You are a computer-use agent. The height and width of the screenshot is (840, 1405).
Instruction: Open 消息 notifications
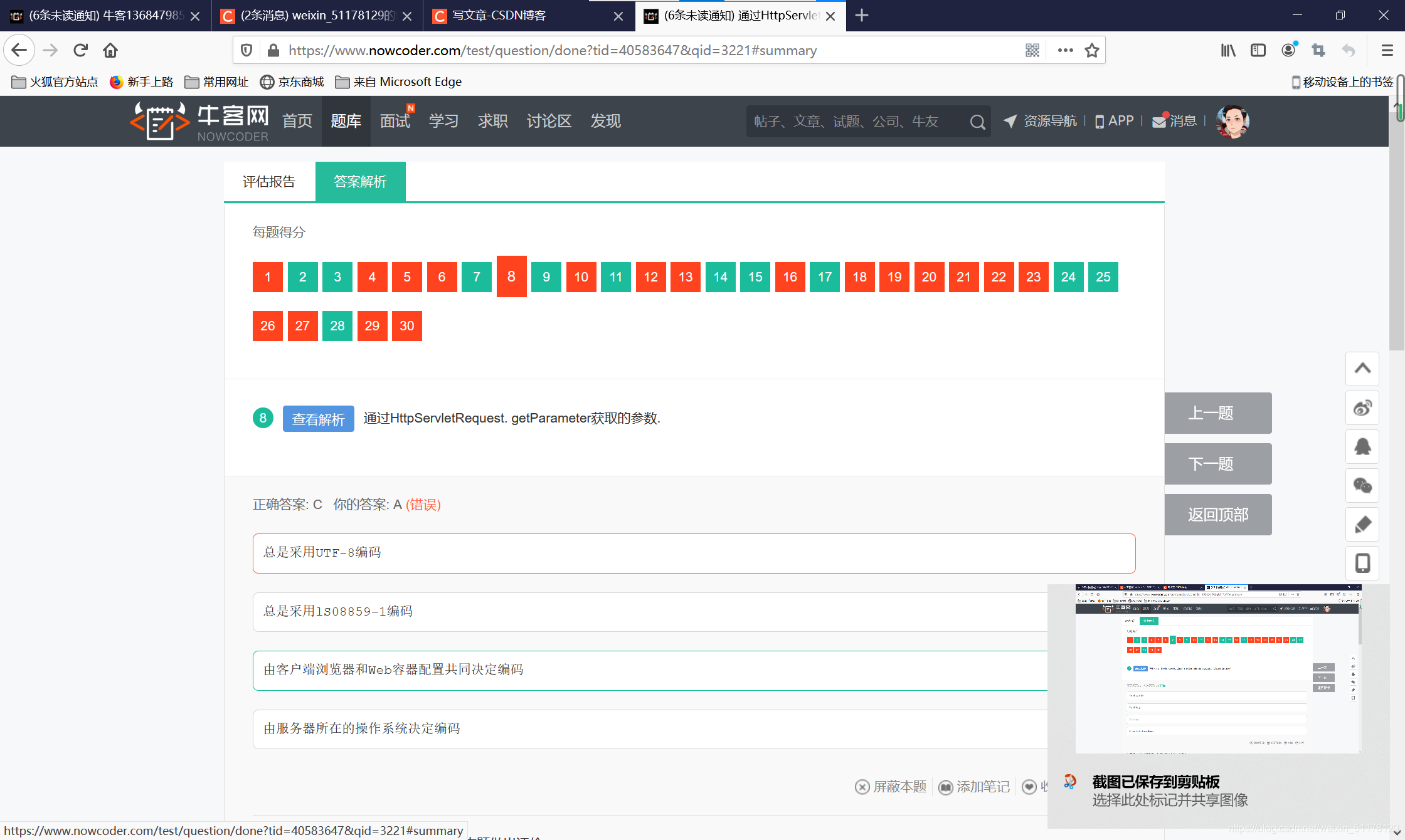[1175, 121]
